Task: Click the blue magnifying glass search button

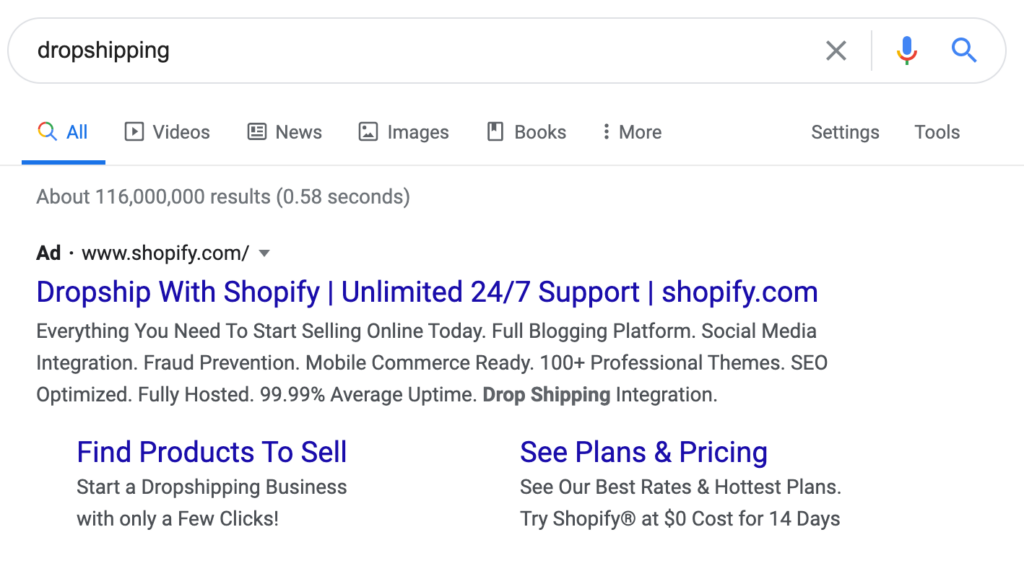Action: coord(964,50)
